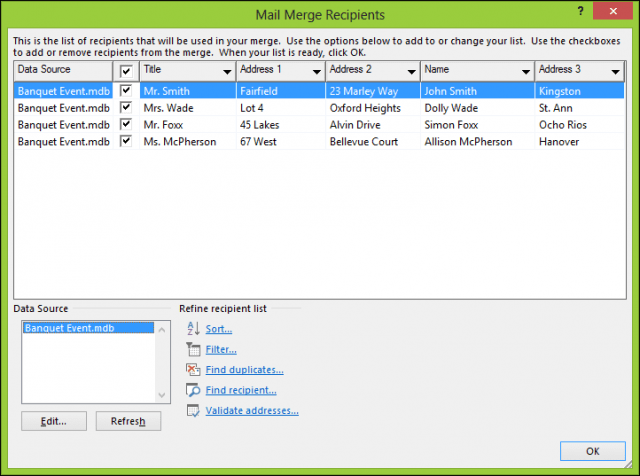Click the Refresh button
The width and height of the screenshot is (640, 476).
tap(128, 421)
